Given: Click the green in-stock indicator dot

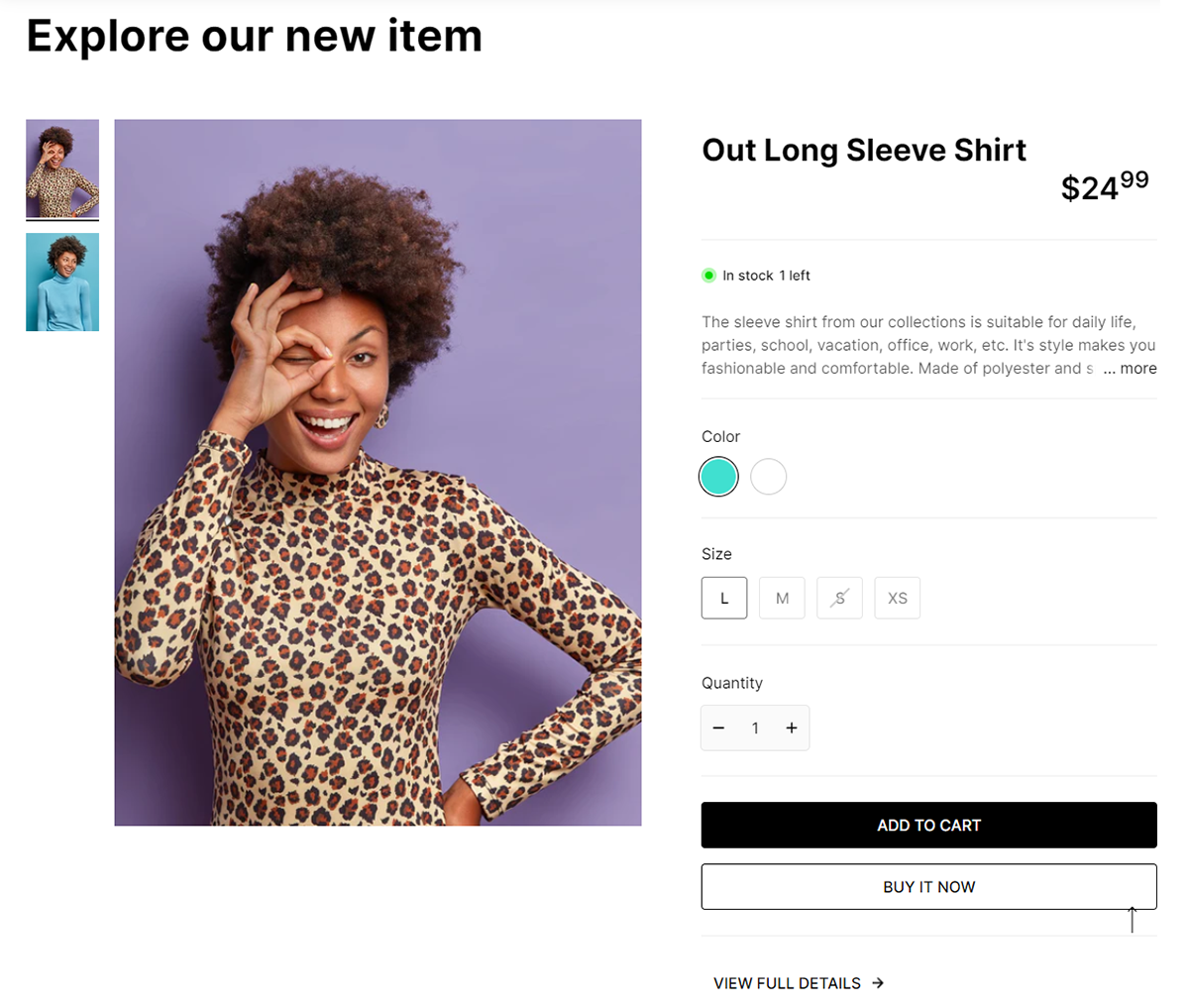Looking at the screenshot, I should pos(708,275).
